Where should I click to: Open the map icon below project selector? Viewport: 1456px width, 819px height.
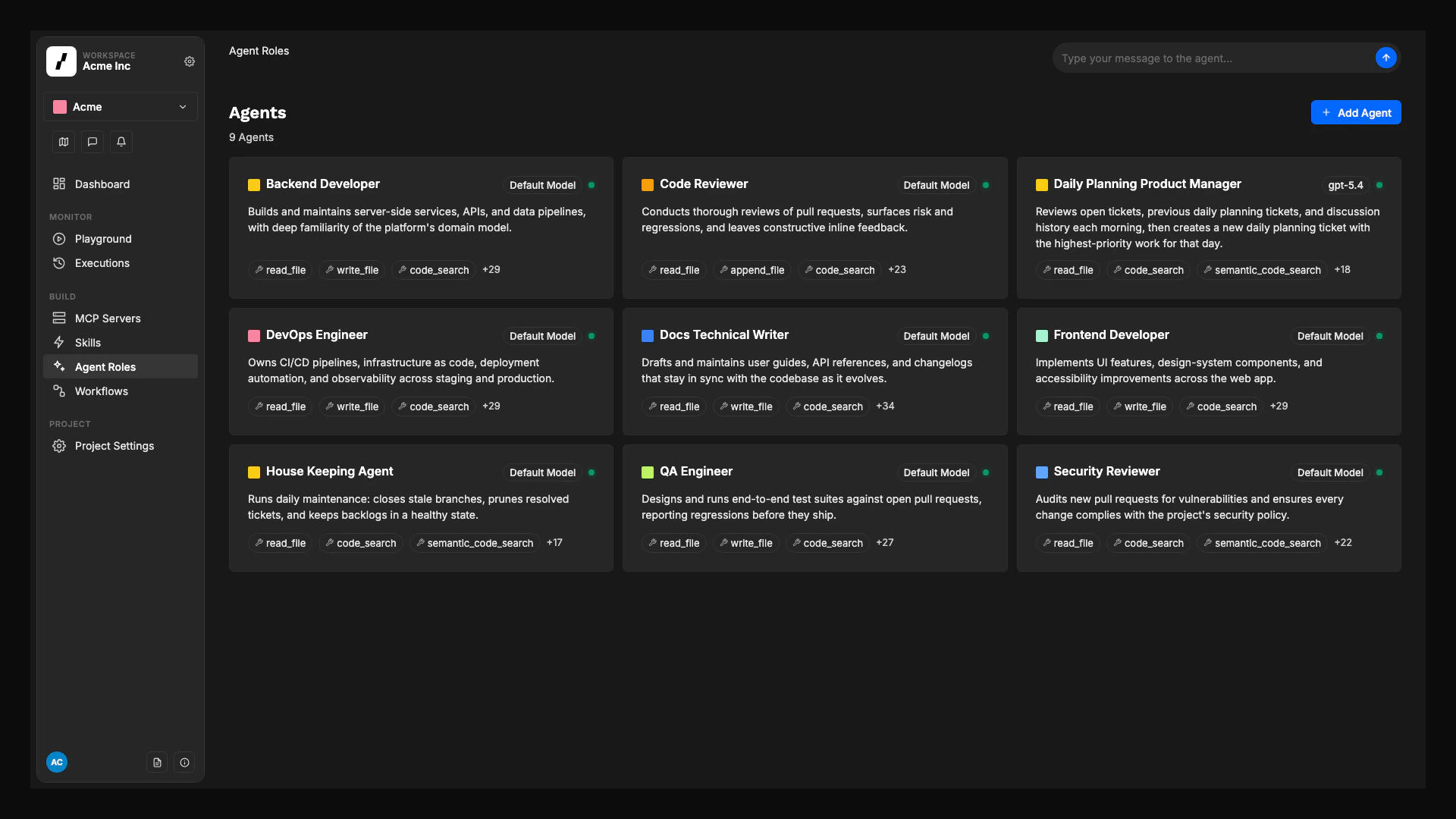[64, 142]
